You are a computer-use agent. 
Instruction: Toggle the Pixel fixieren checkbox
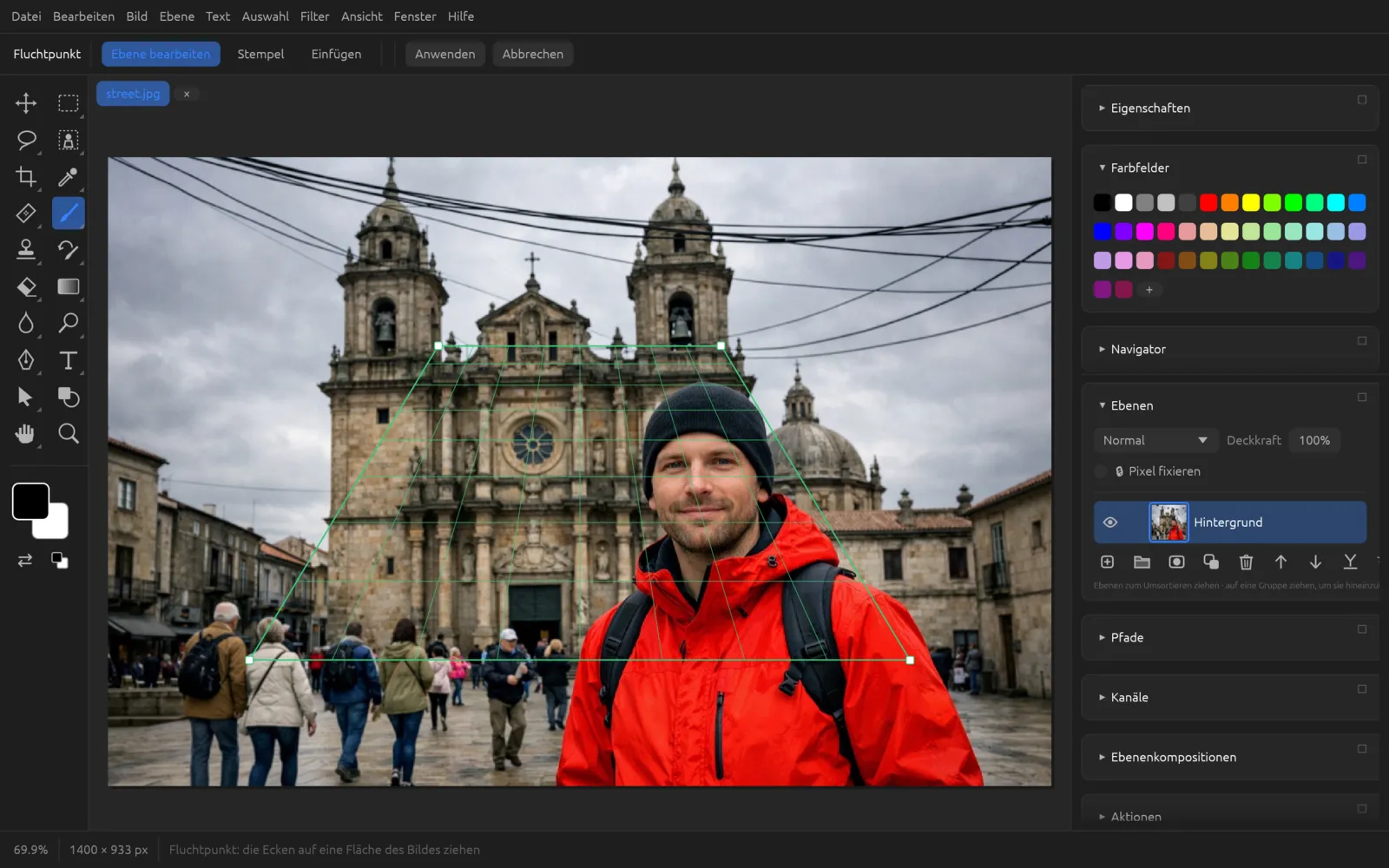coord(1101,471)
